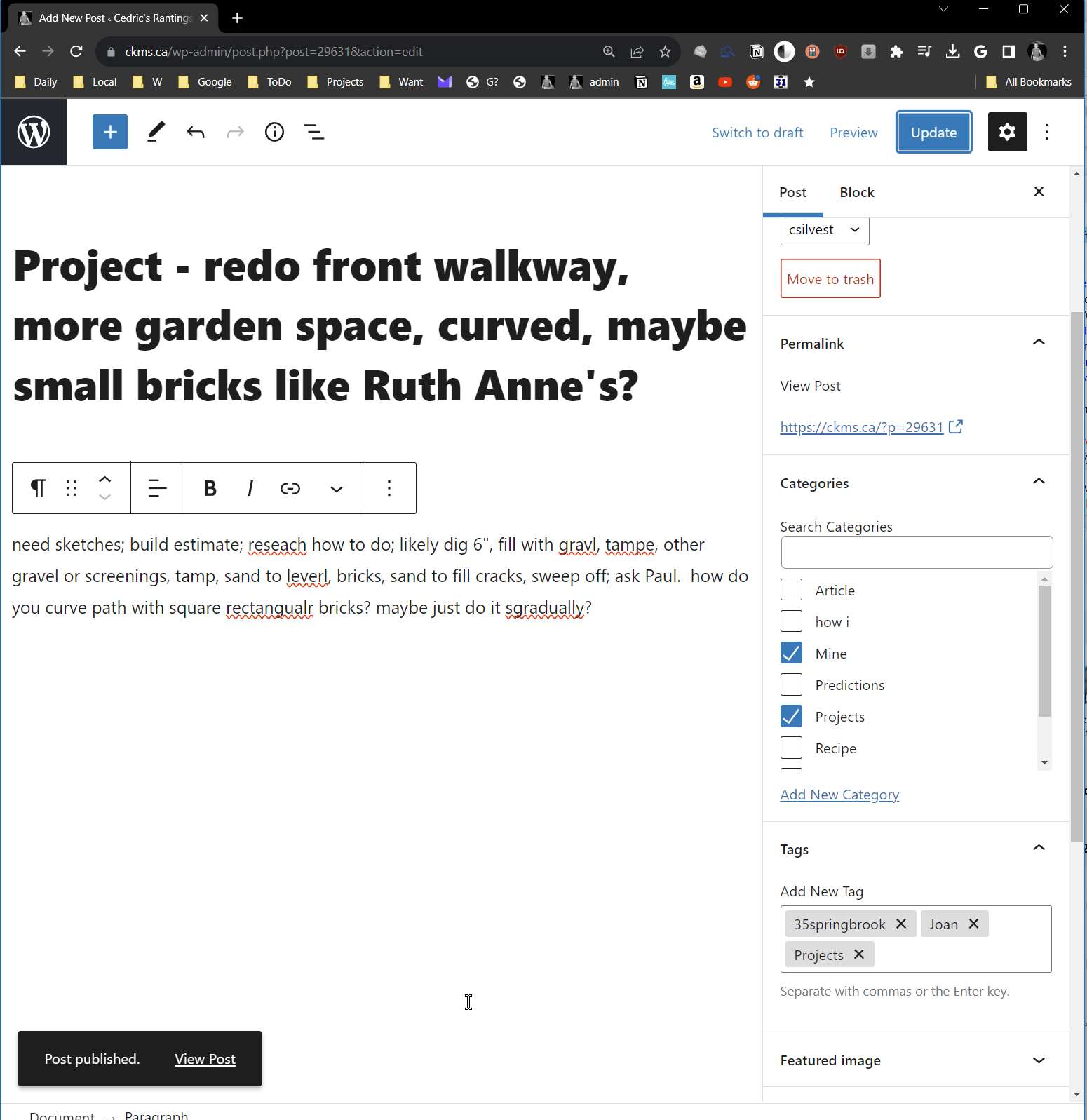This screenshot has height=1120, width=1087.
Task: Apply Bold formatting in block toolbar
Action: click(x=210, y=488)
